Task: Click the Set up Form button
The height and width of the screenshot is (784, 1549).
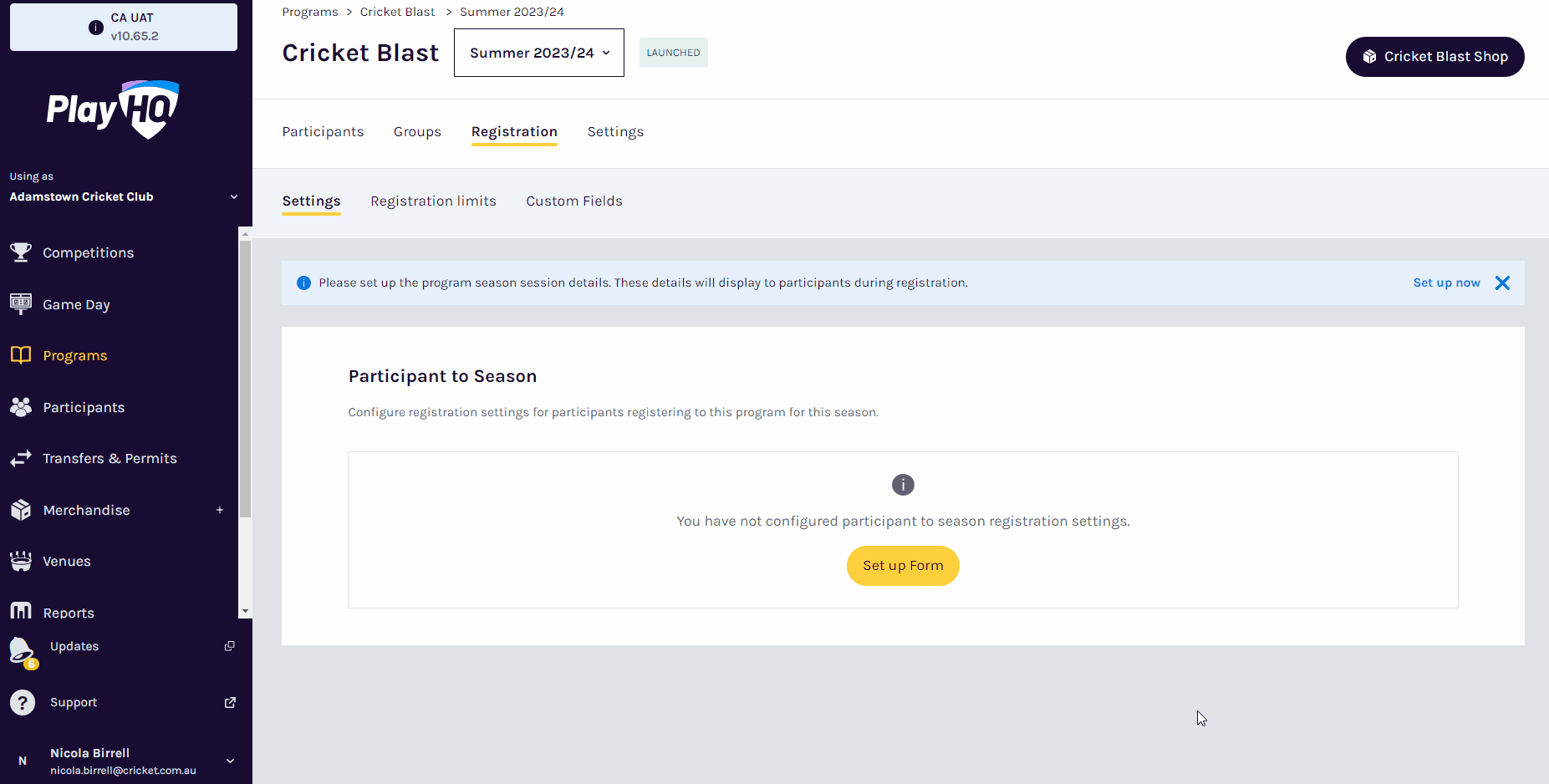Action: click(903, 566)
